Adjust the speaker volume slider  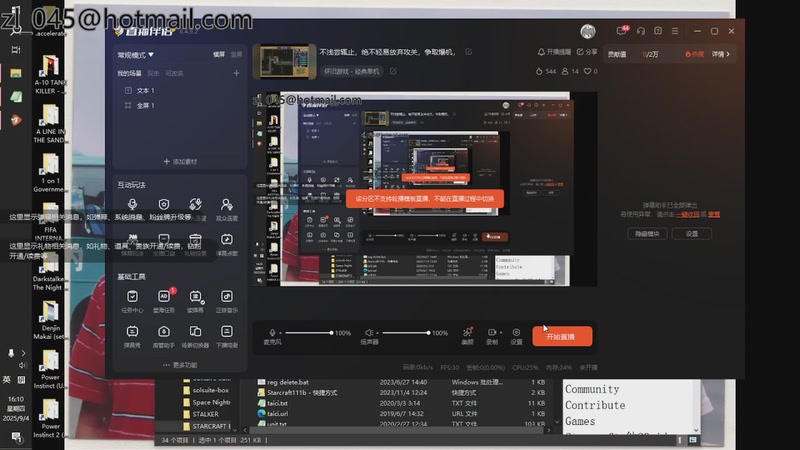(406, 333)
